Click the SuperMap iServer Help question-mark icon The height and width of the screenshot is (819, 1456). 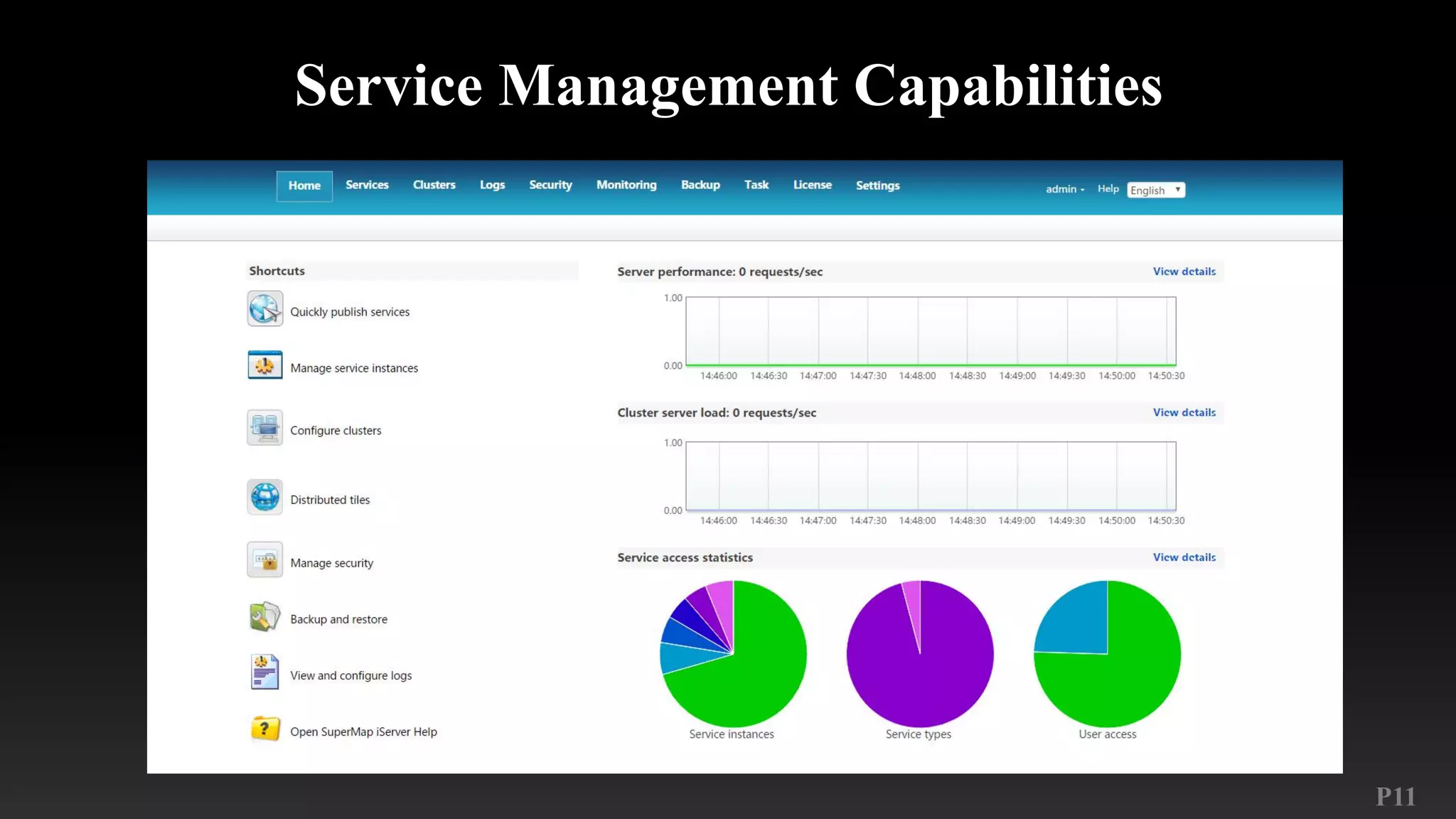pos(265,729)
